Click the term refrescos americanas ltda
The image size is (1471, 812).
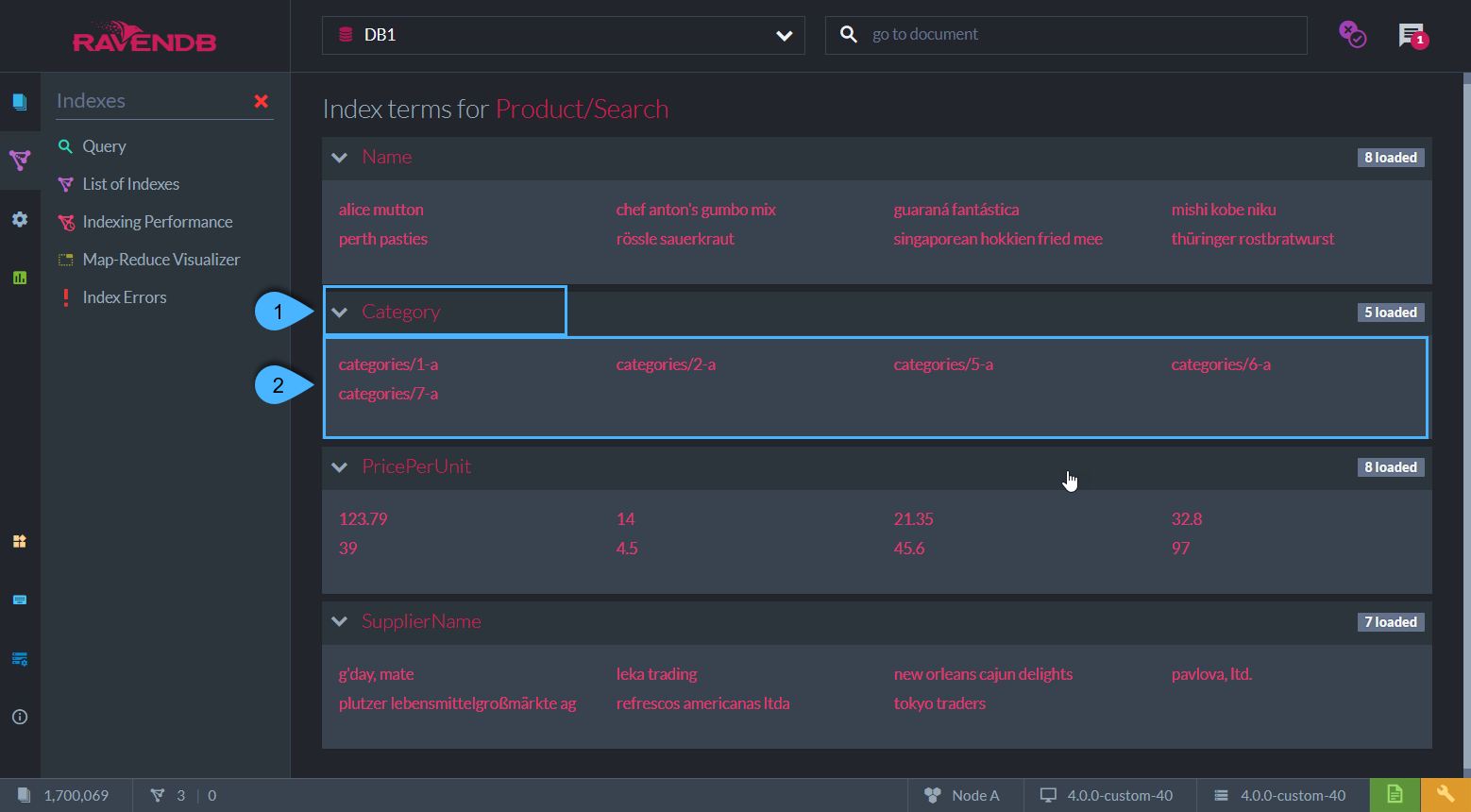pos(703,703)
